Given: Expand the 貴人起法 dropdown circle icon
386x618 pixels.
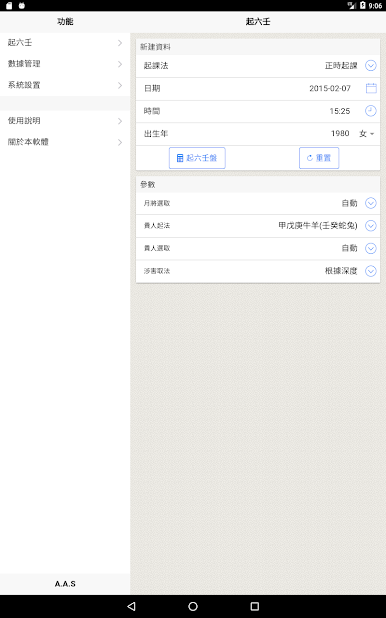Looking at the screenshot, I should (371, 225).
